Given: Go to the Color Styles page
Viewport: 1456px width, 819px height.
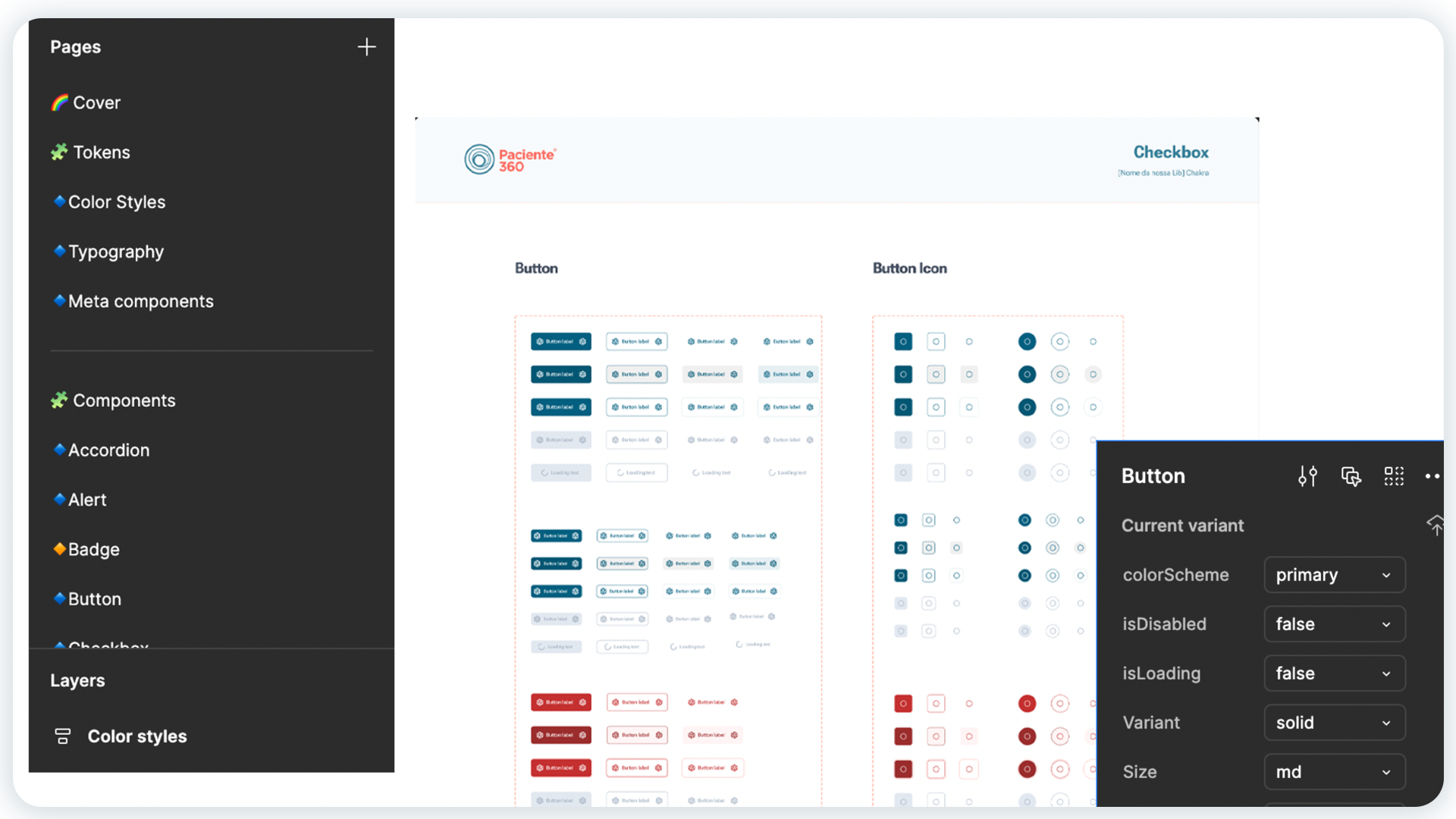Looking at the screenshot, I should coord(117,202).
